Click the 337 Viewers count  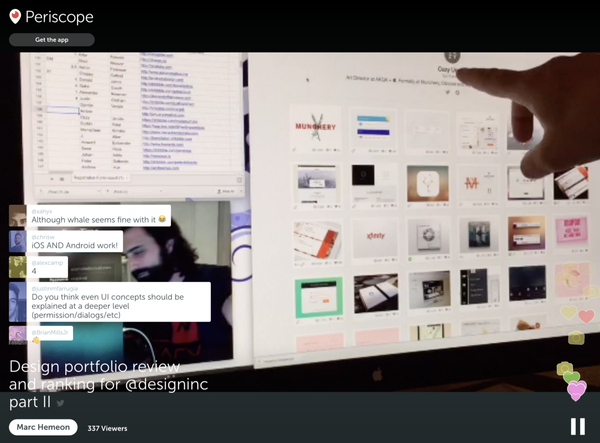[107, 428]
